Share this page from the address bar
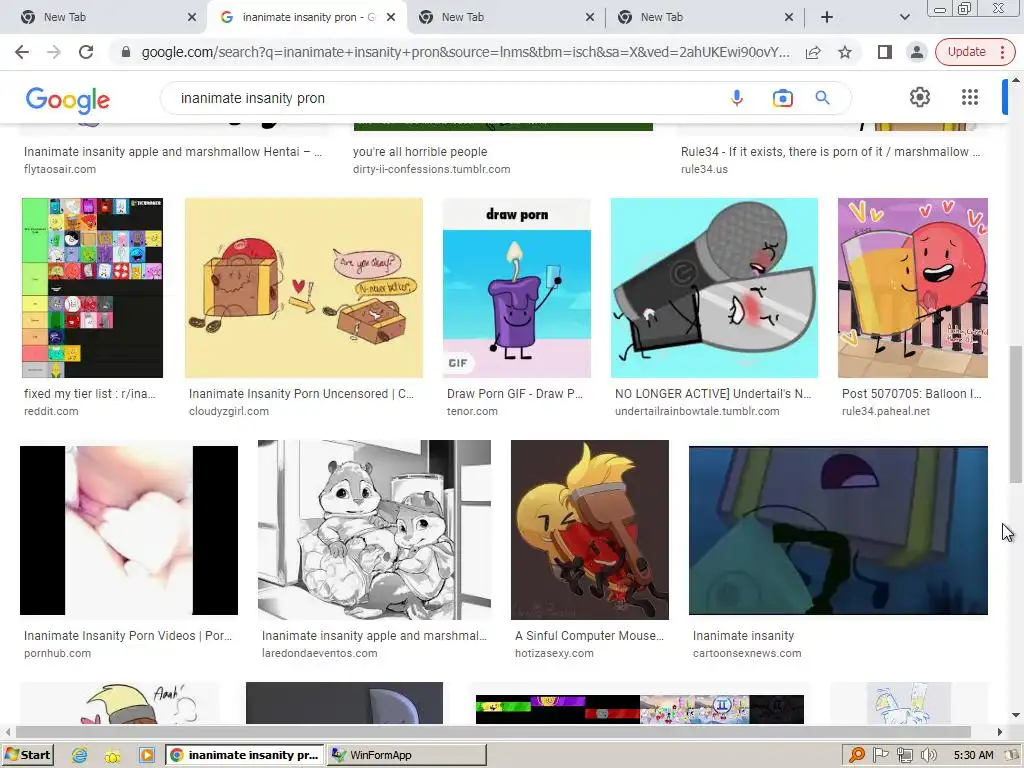 pos(813,52)
